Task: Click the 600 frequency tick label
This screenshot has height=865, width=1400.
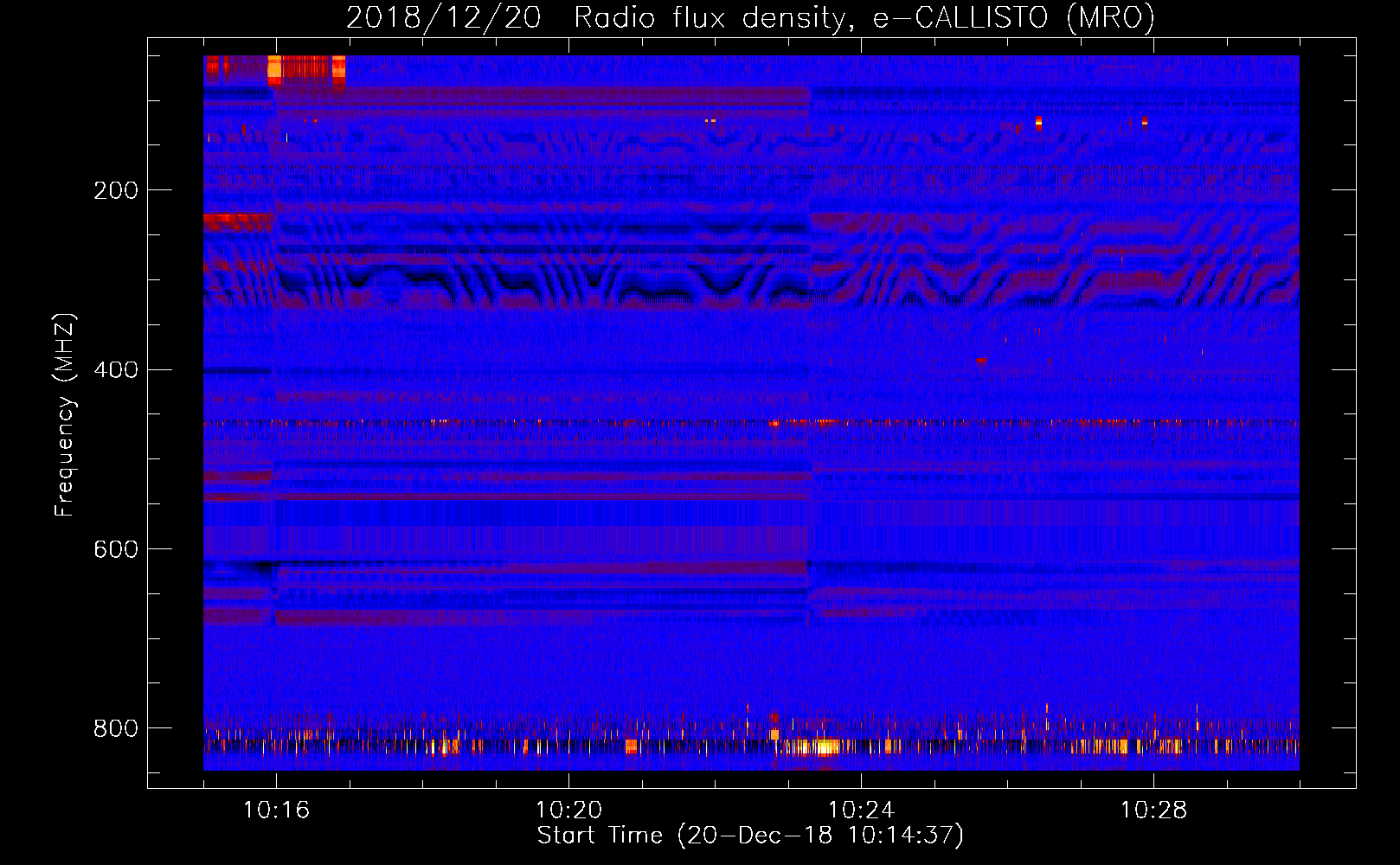Action: 116,550
